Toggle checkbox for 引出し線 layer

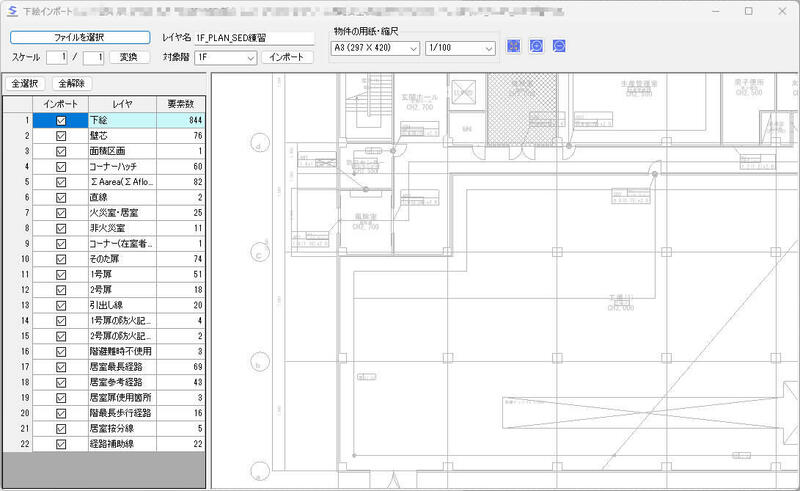click(61, 305)
